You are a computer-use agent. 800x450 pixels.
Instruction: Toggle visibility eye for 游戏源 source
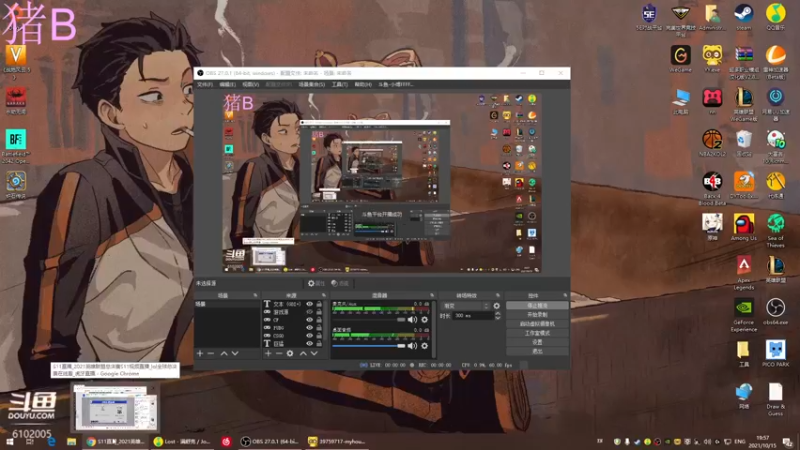coord(309,312)
